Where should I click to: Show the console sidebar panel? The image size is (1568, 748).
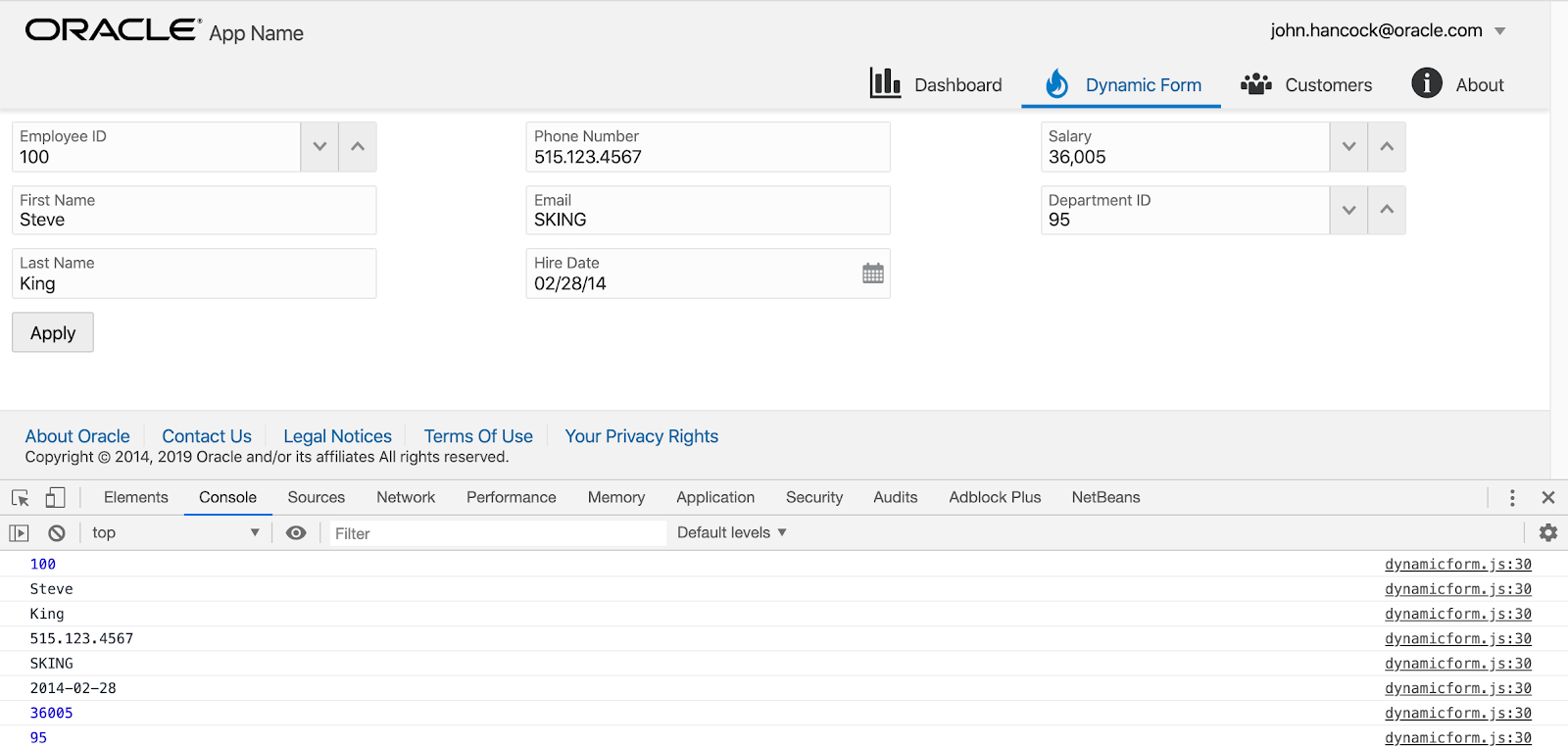click(19, 533)
